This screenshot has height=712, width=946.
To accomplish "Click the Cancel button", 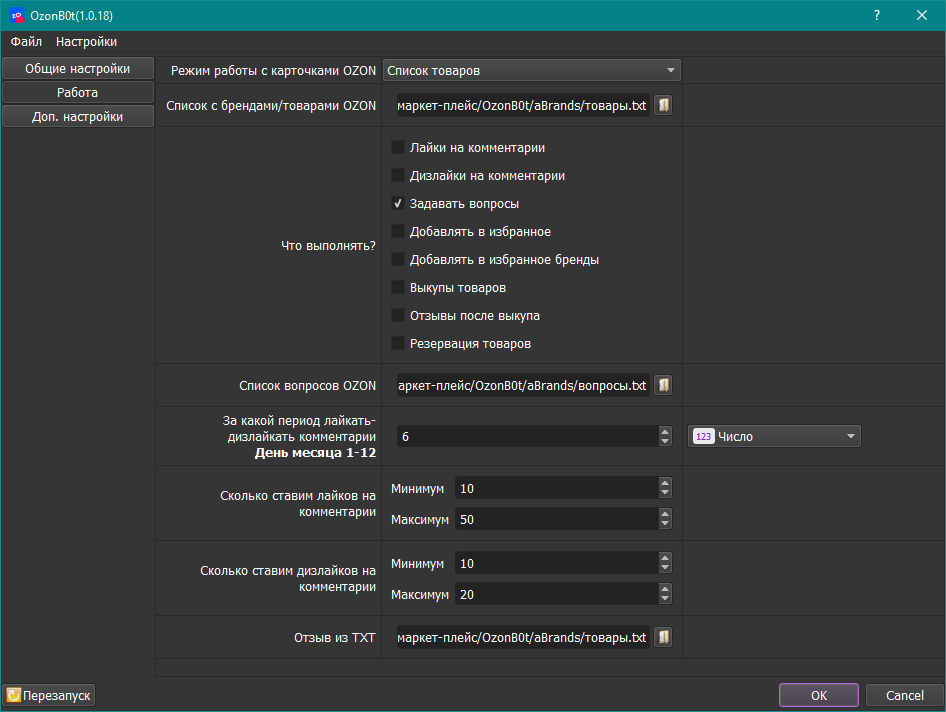I will click(904, 695).
